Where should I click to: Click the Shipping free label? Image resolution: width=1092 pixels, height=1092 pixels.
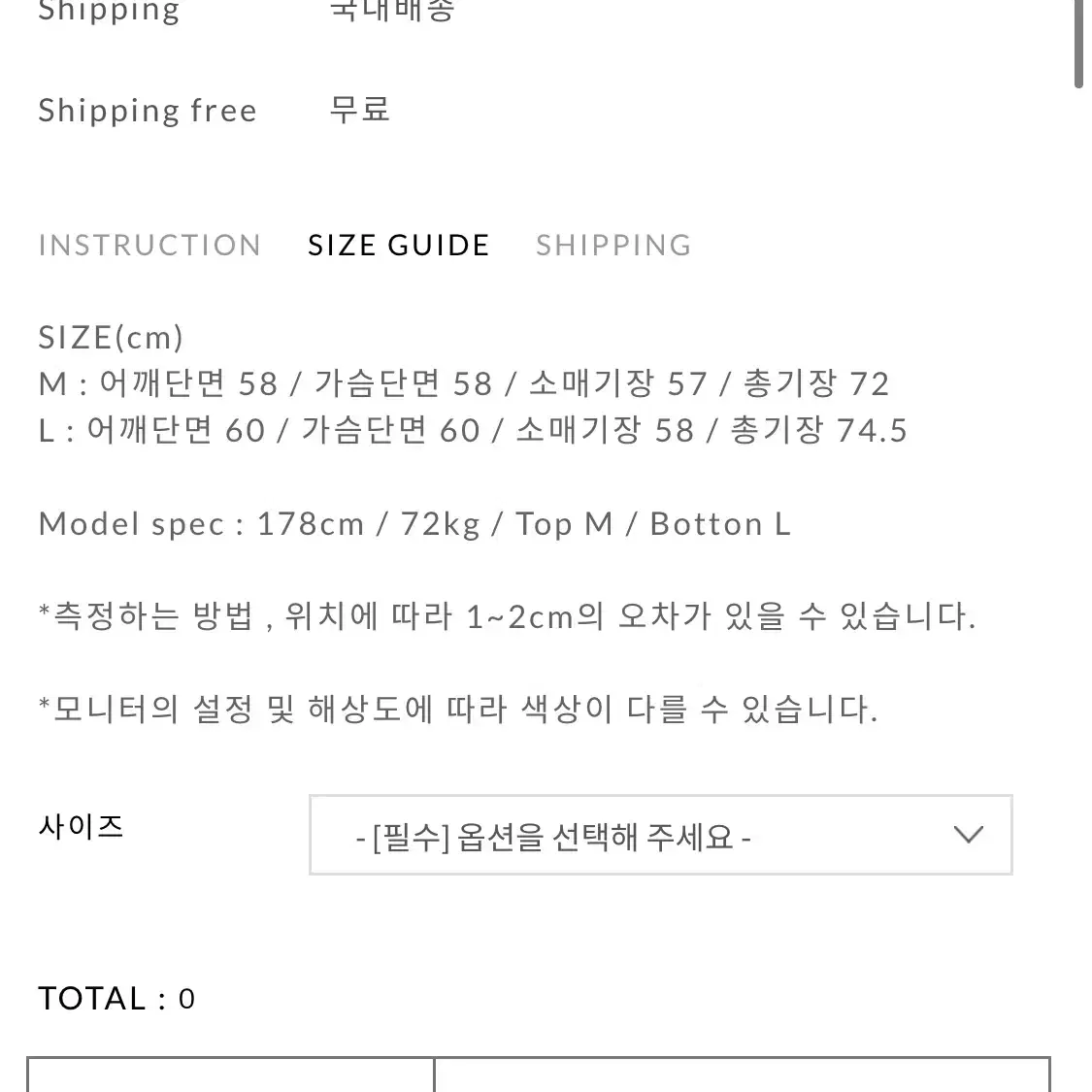tap(148, 111)
